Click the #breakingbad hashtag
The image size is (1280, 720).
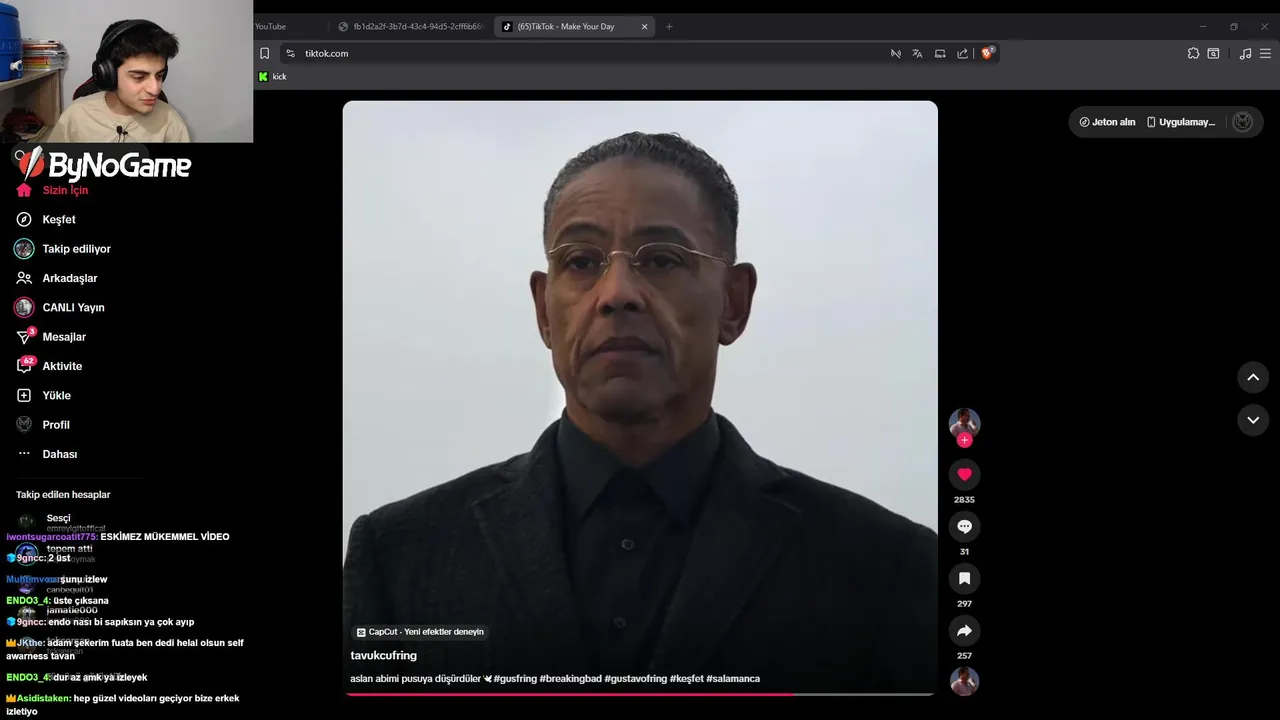pos(570,679)
